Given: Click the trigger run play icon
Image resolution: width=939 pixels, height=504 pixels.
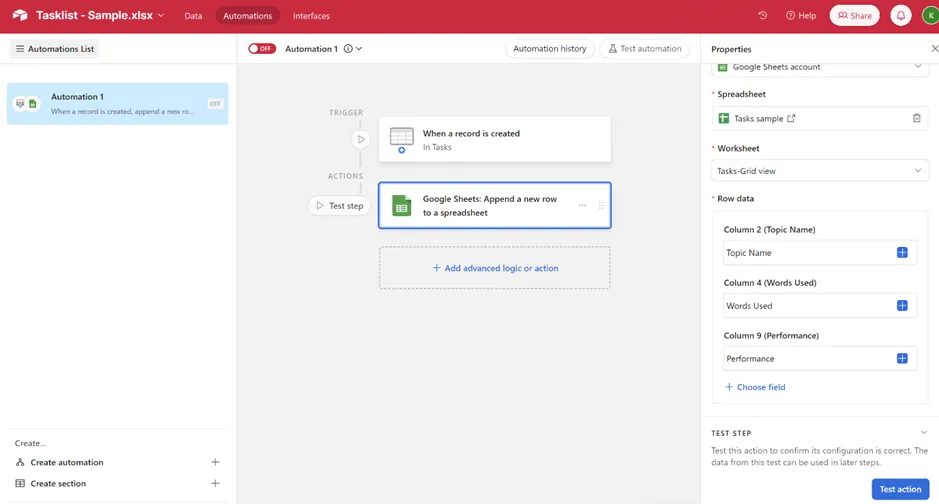Looking at the screenshot, I should tap(361, 139).
